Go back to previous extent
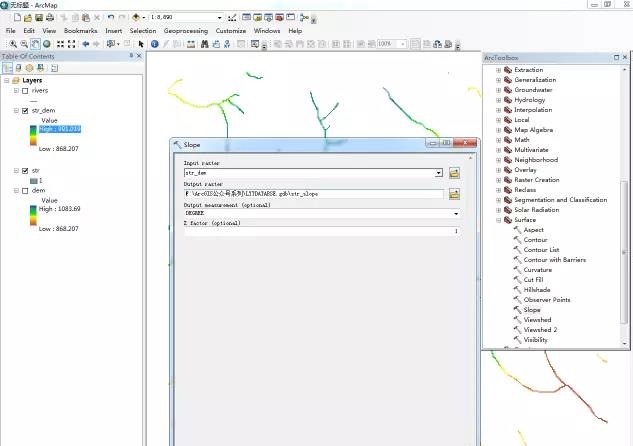This screenshot has height=446, width=633. 86,44
